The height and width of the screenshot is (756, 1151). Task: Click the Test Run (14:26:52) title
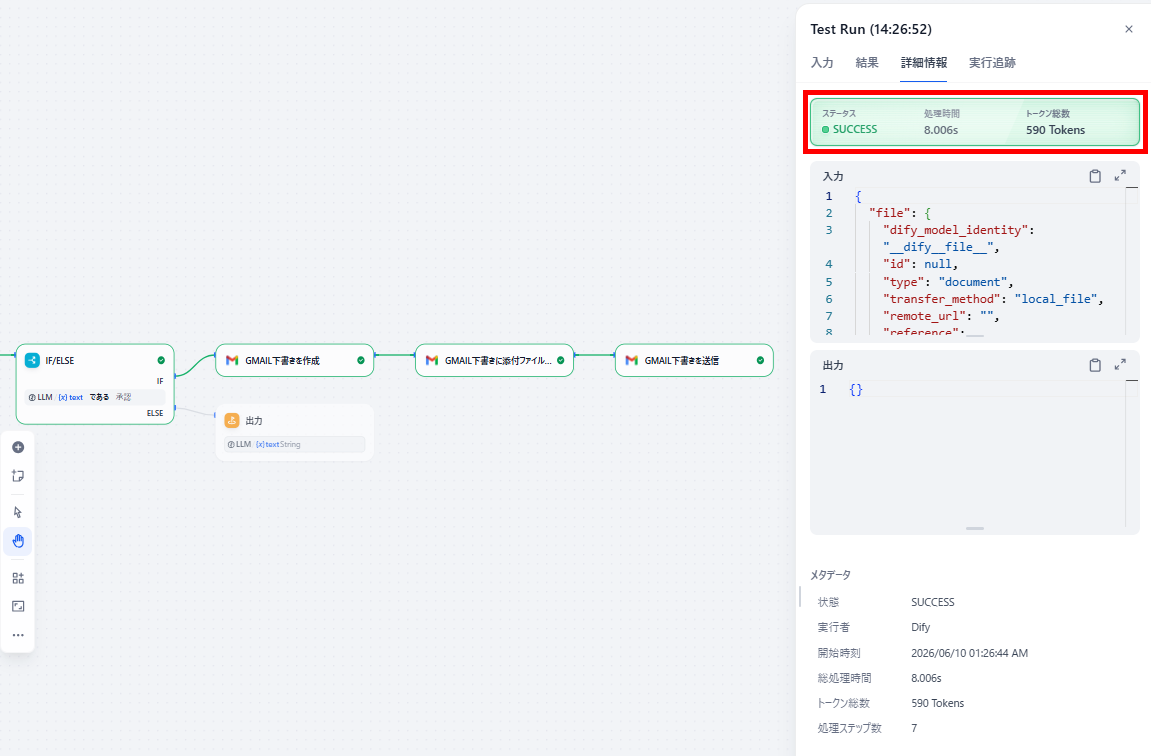[871, 29]
